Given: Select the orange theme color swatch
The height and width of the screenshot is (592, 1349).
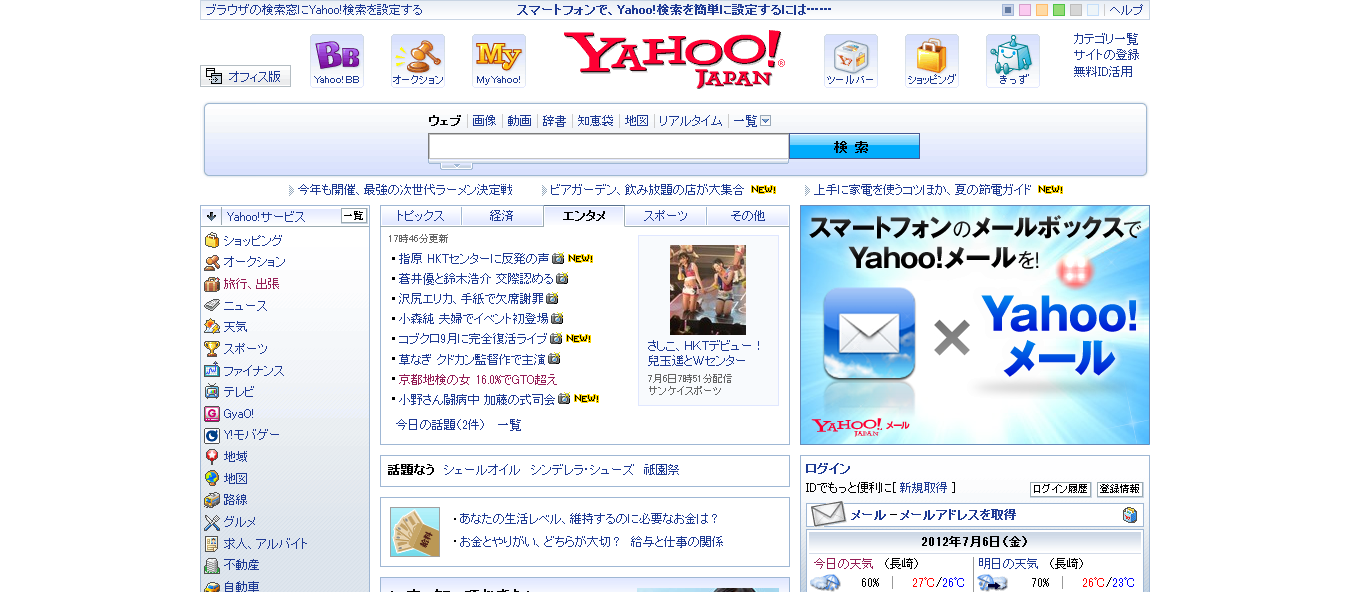Looking at the screenshot, I should tap(1042, 10).
